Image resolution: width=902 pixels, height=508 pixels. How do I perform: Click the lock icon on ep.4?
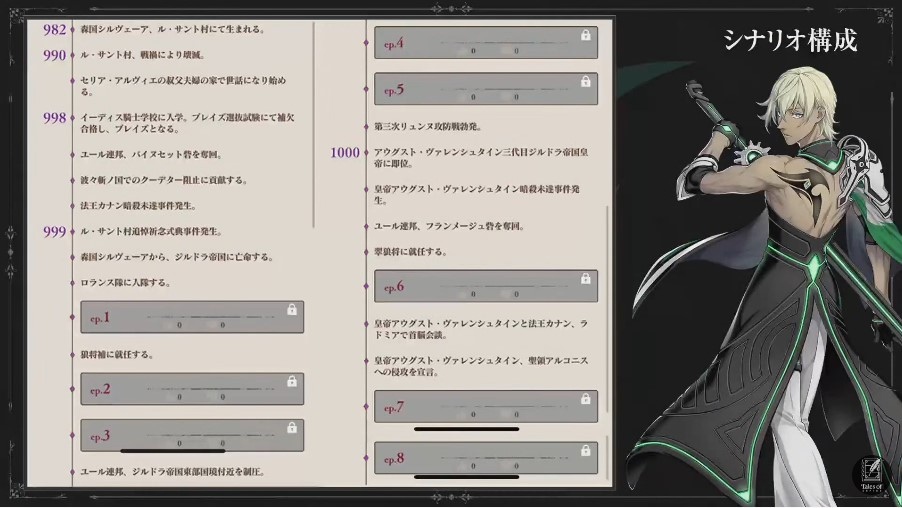[586, 35]
